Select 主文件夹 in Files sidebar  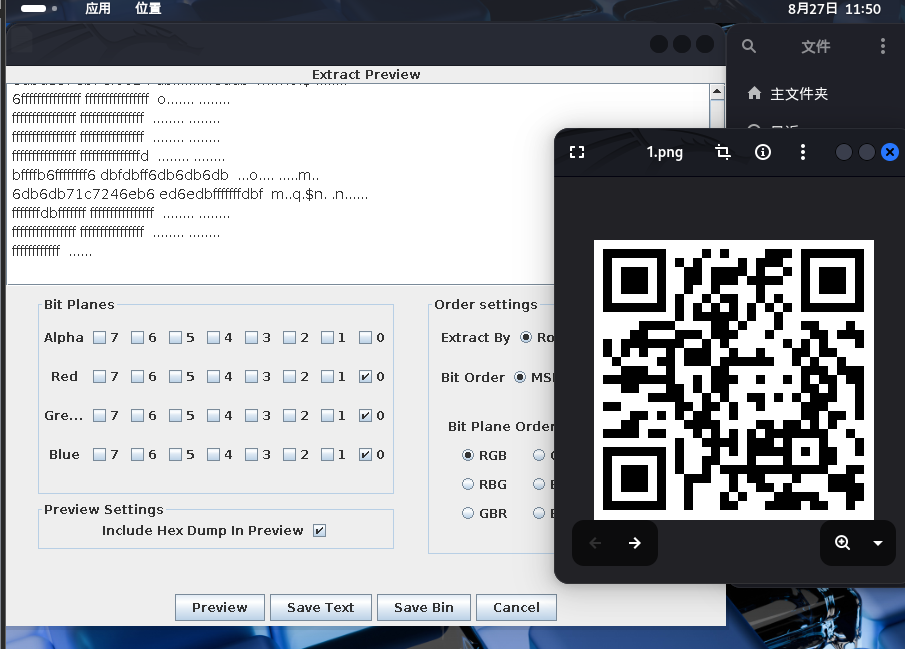coord(799,94)
